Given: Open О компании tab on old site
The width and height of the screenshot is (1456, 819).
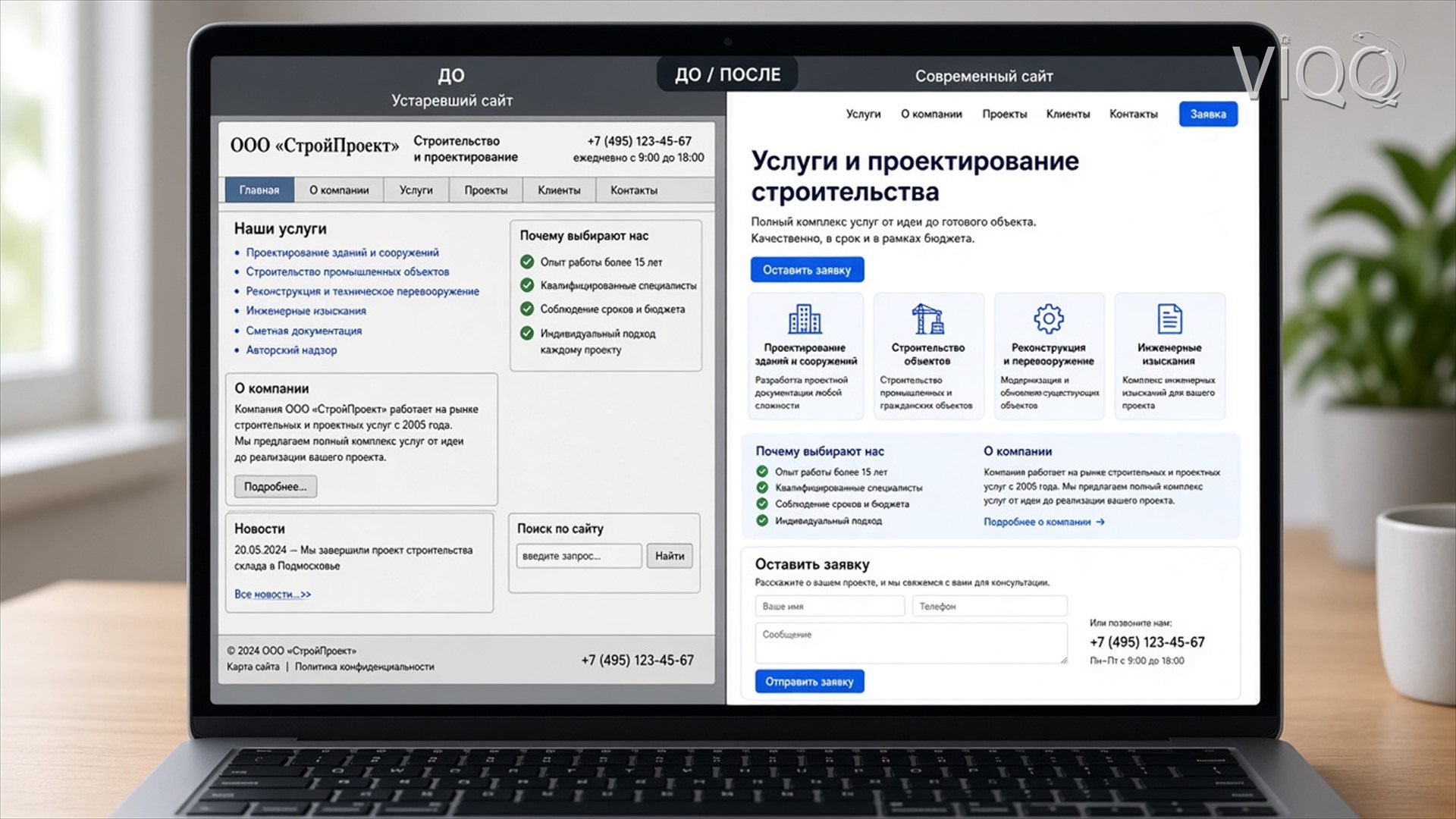Looking at the screenshot, I should (x=339, y=190).
